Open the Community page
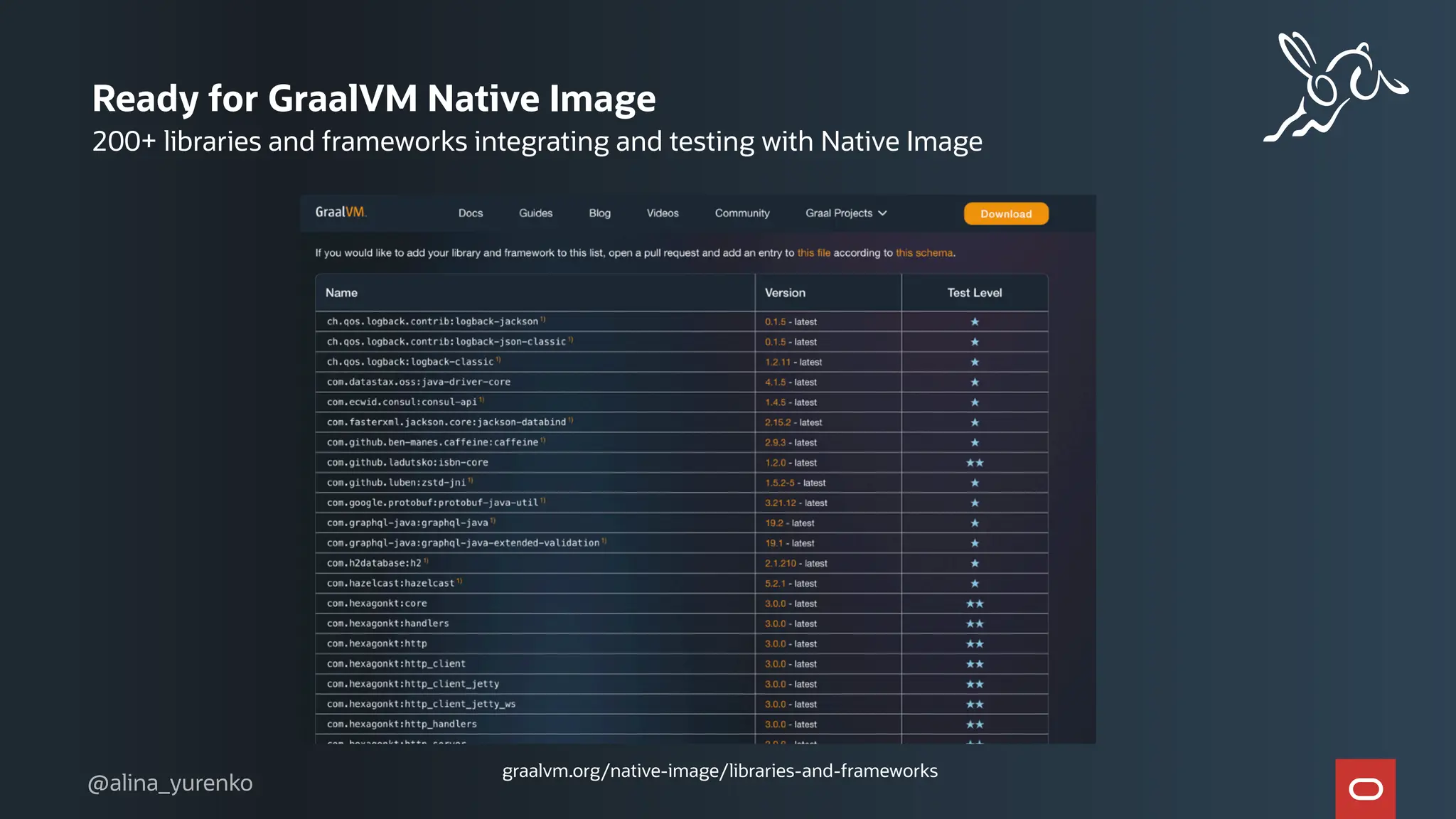 (x=742, y=213)
